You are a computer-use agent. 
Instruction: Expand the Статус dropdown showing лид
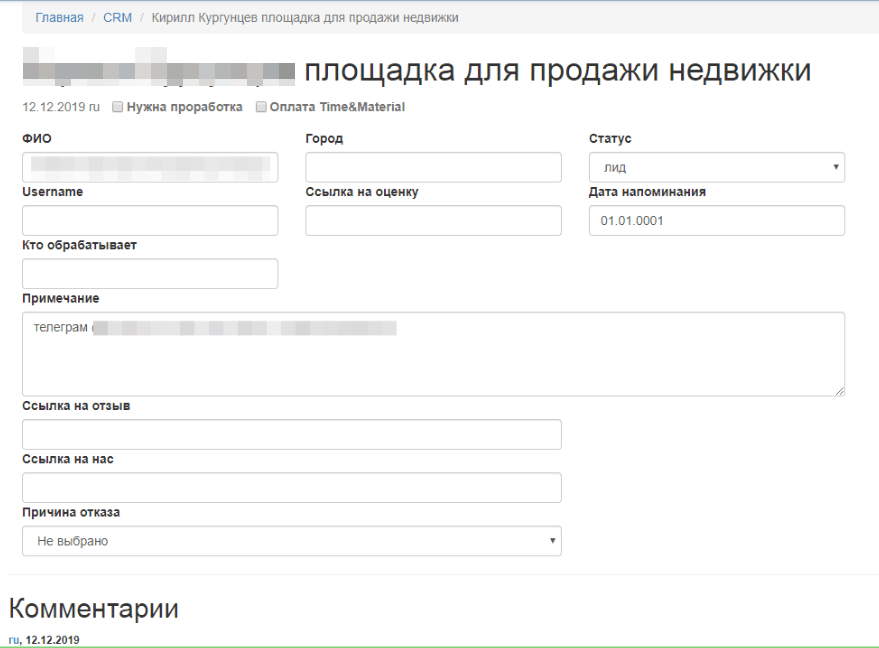[716, 167]
